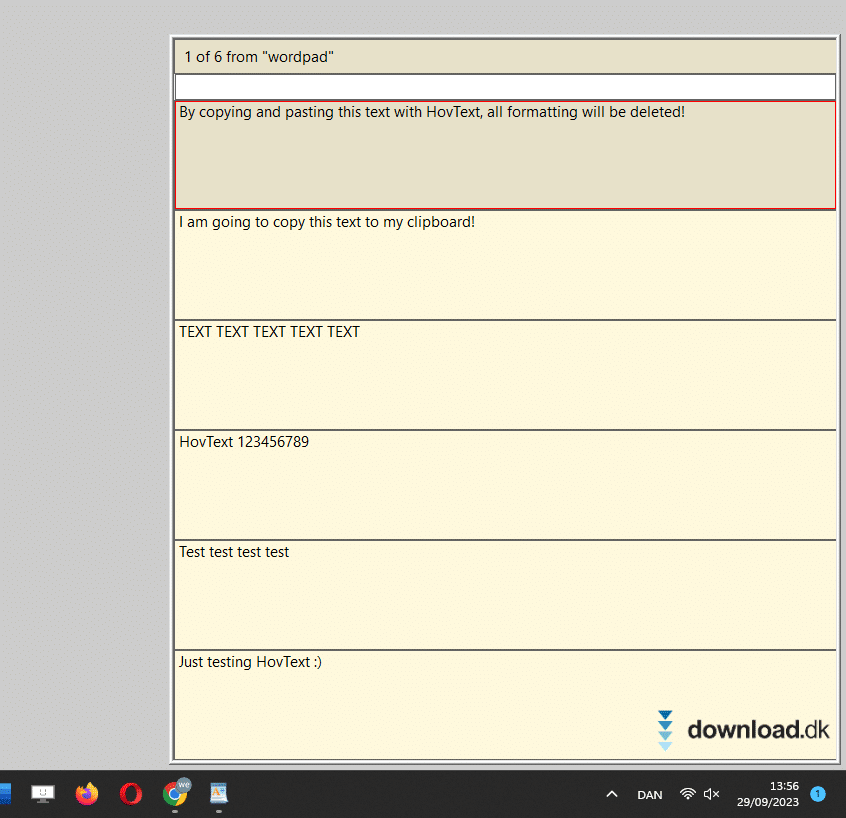Show hidden system tray icons
The width and height of the screenshot is (846, 818).
pyautogui.click(x=612, y=794)
